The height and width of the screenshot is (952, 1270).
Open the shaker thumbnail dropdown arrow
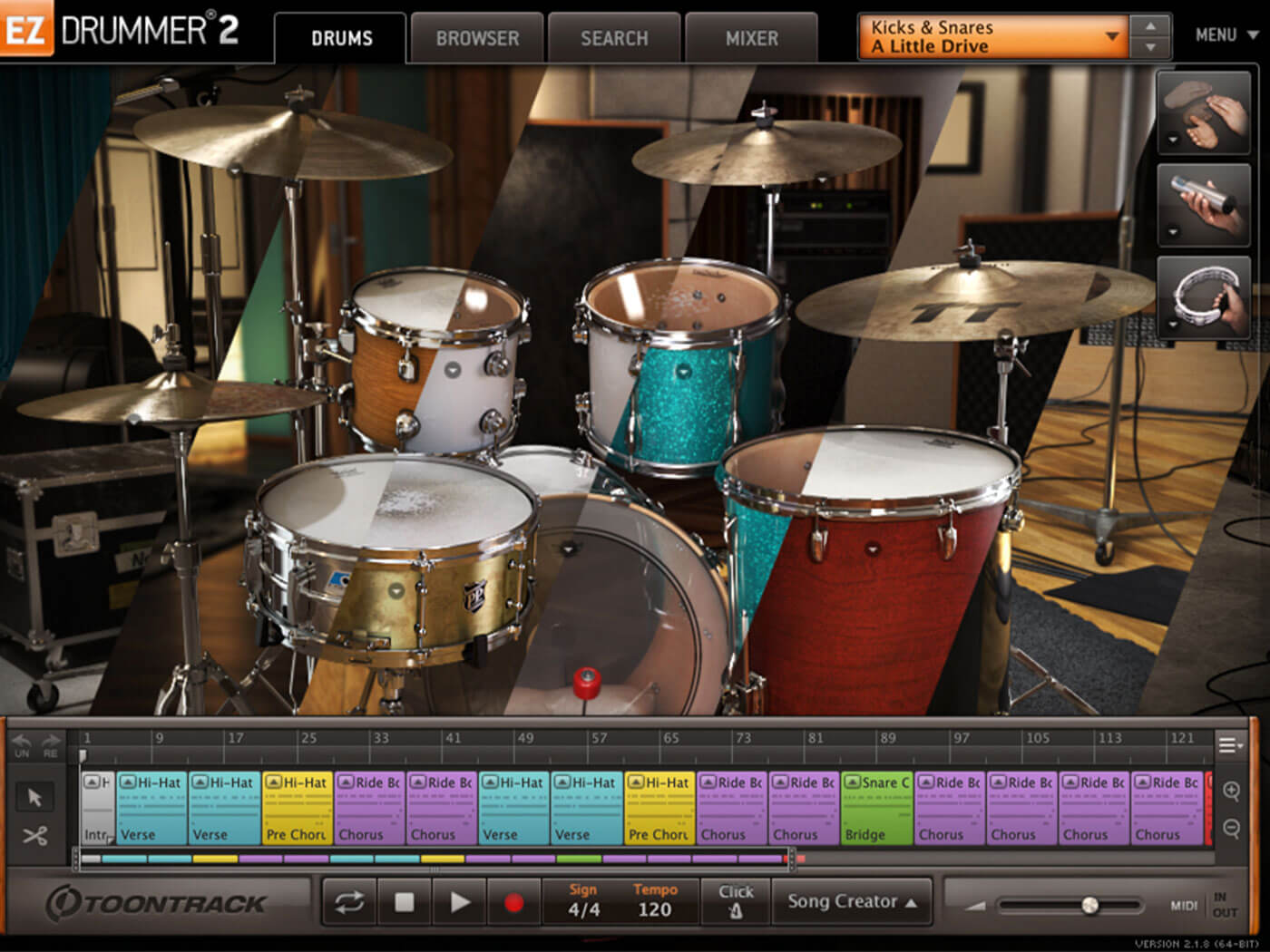1172,232
